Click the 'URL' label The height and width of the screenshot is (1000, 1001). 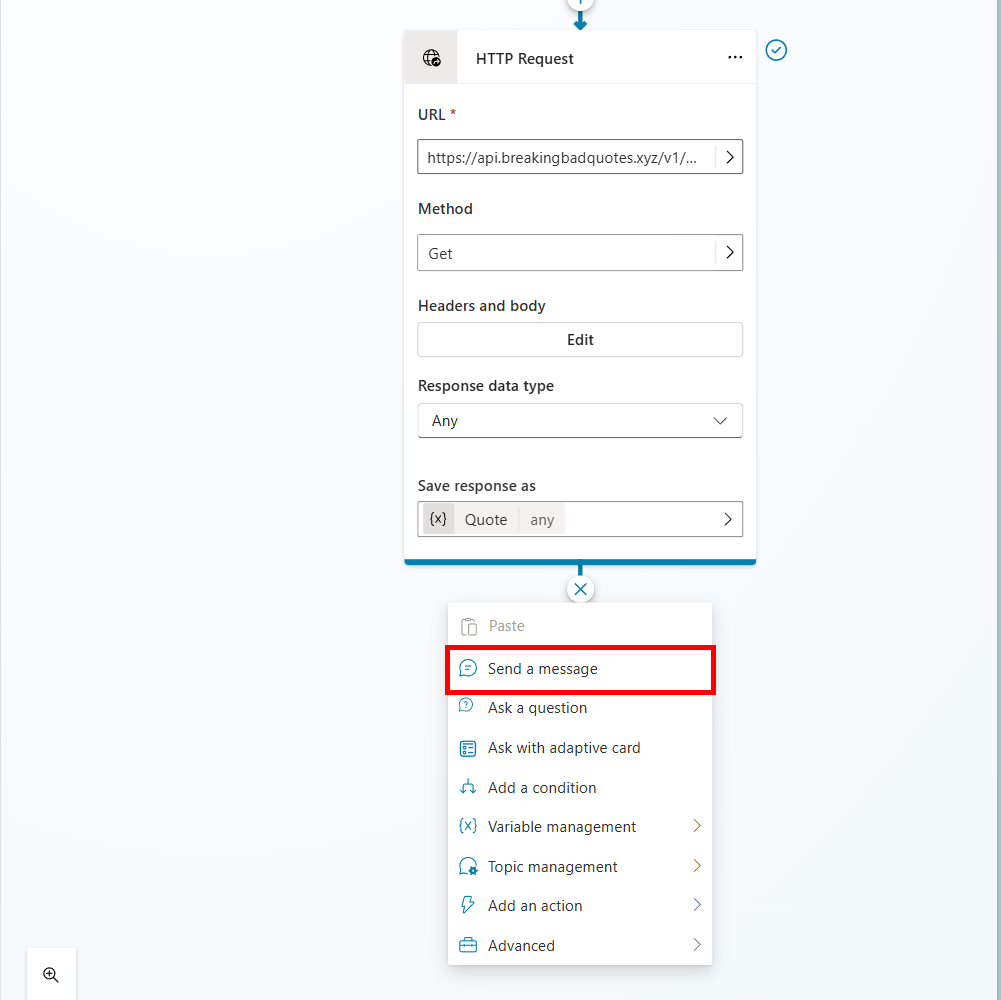pos(431,114)
